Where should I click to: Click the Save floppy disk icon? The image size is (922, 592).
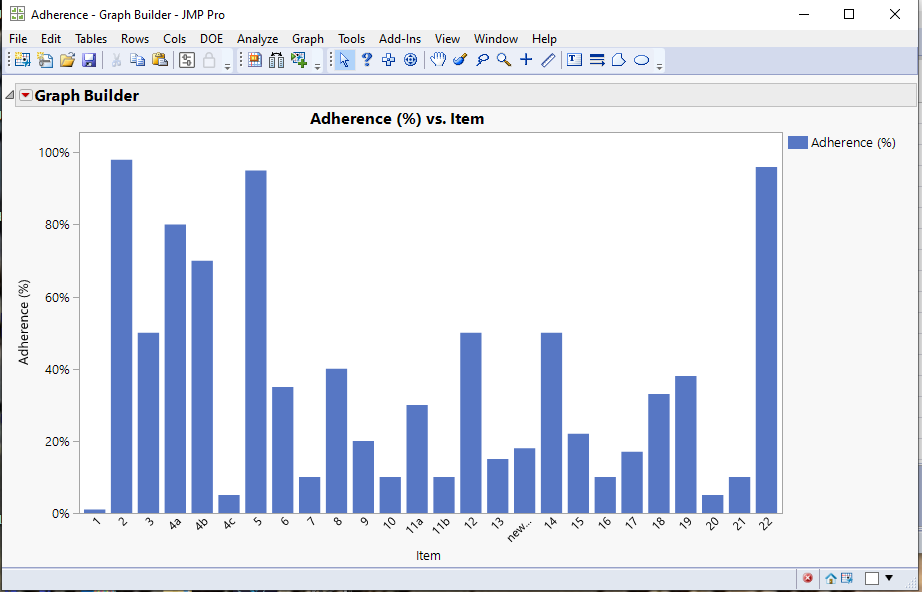[x=89, y=60]
